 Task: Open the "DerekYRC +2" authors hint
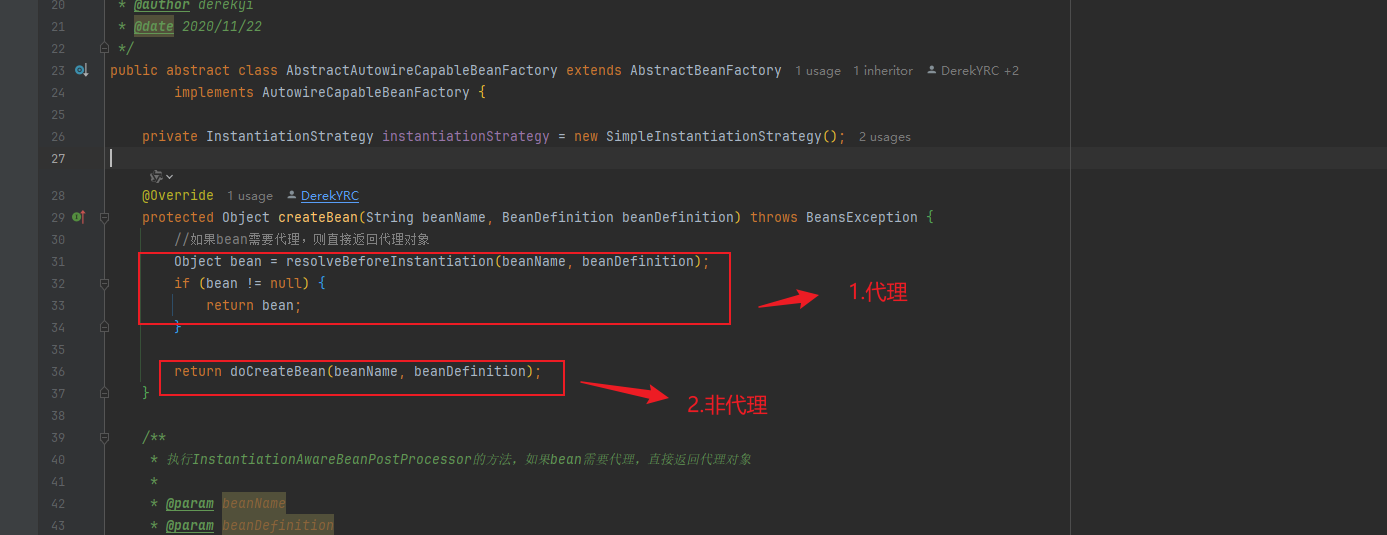(980, 71)
